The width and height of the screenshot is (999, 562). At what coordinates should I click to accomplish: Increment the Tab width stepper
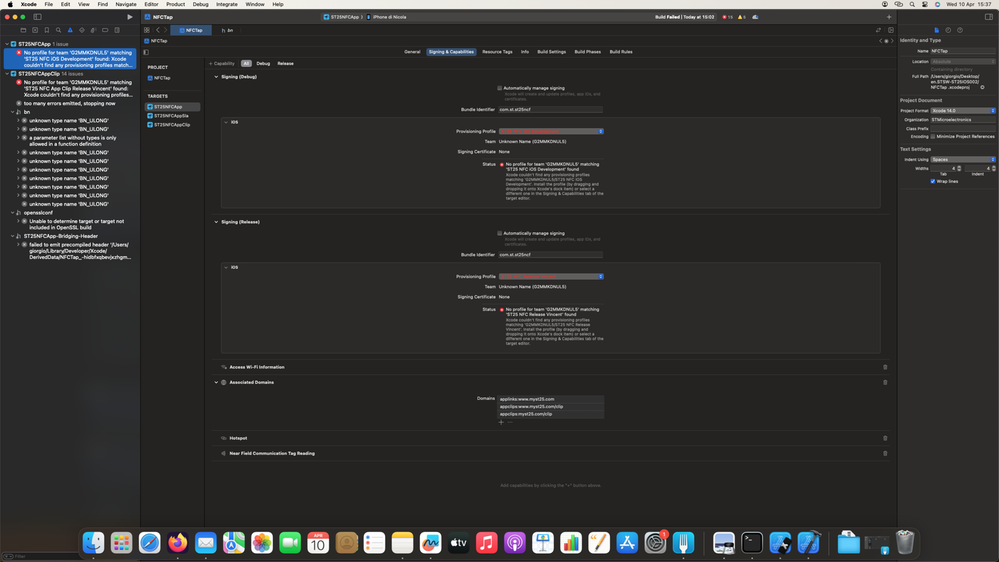(959, 167)
